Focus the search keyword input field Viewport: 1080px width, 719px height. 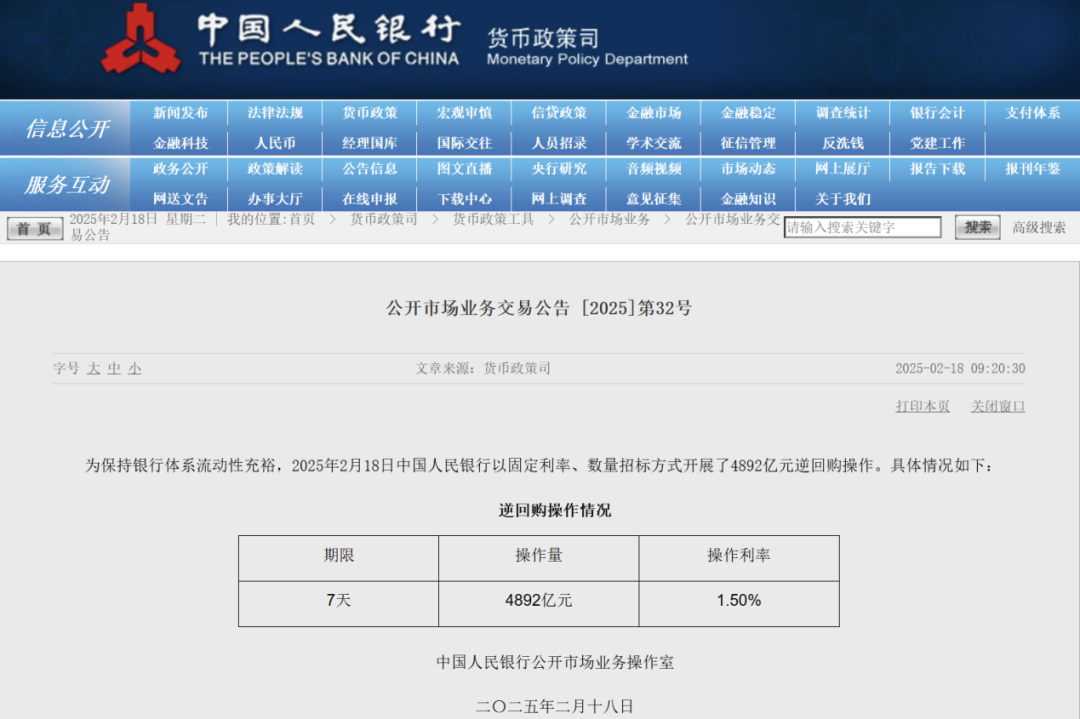(862, 227)
